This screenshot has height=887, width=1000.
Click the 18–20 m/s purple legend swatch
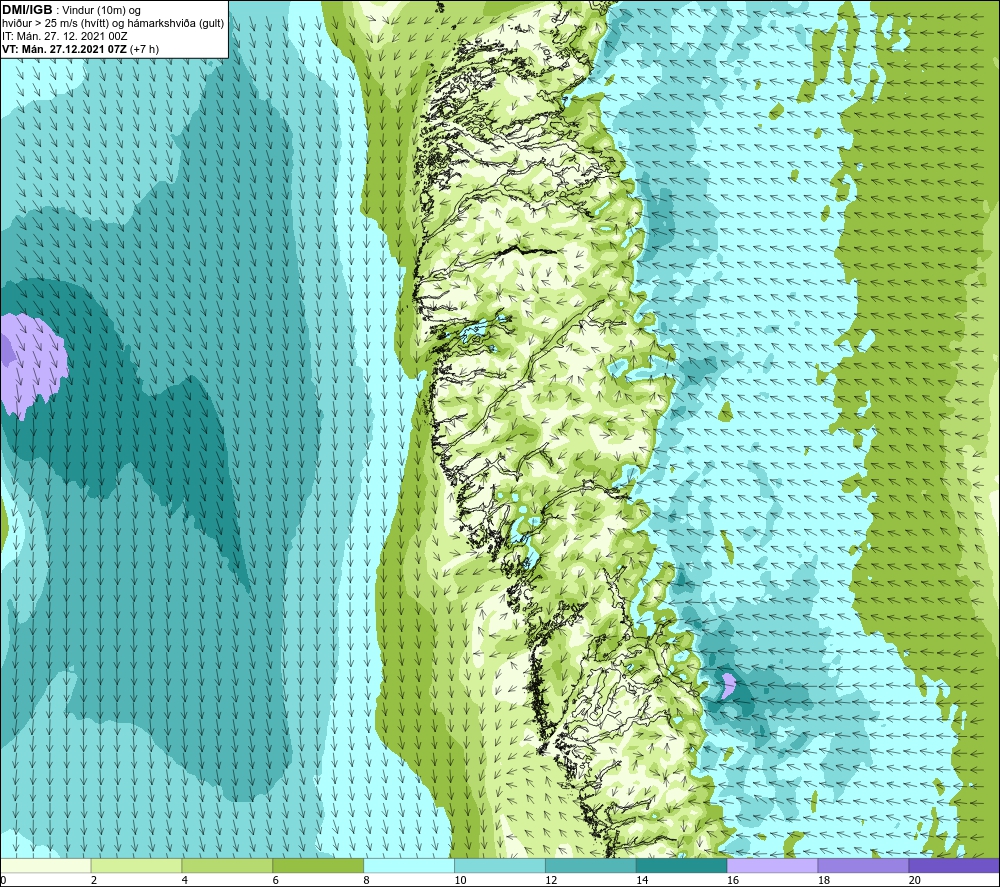pos(863,866)
